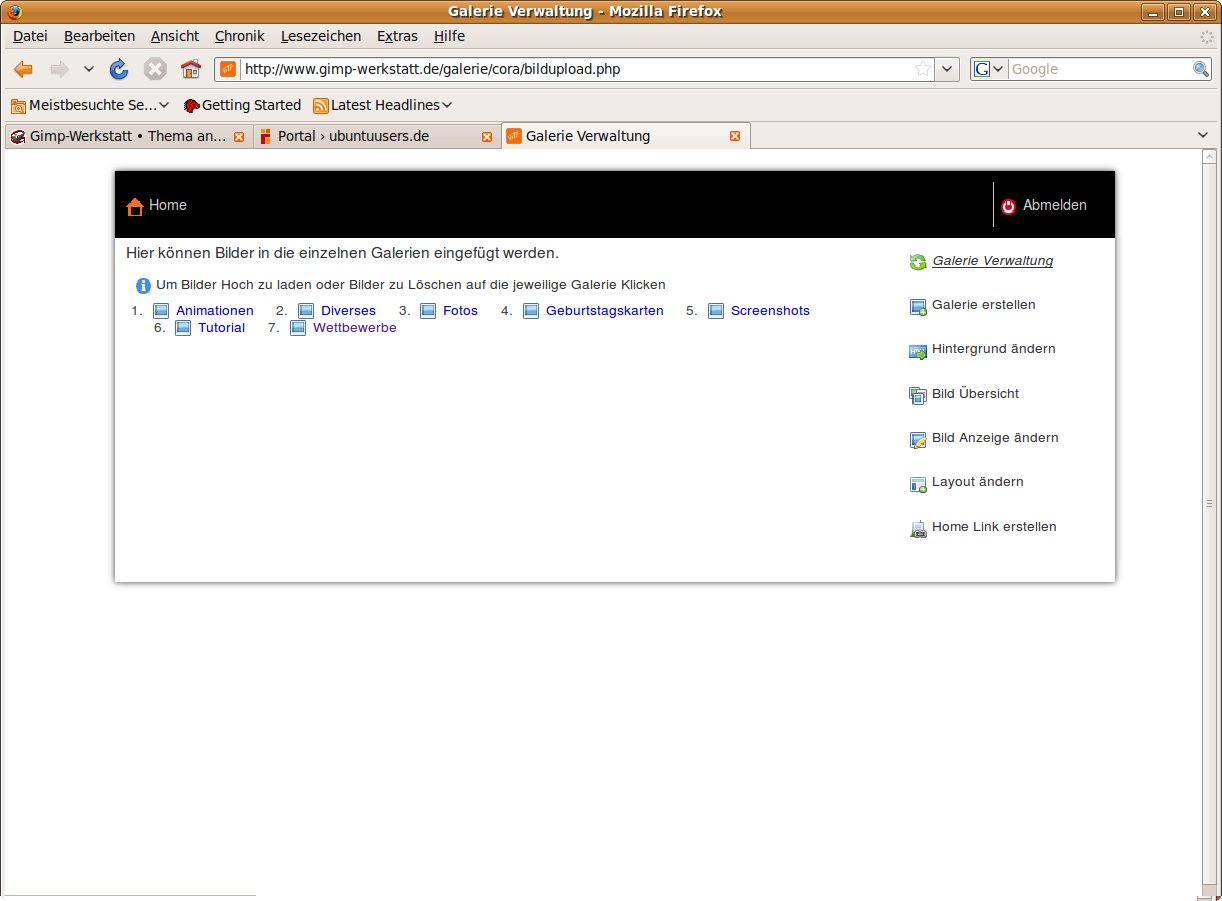1222x901 pixels.
Task: Close the Gimp-Werkstatt tab
Action: tap(239, 137)
